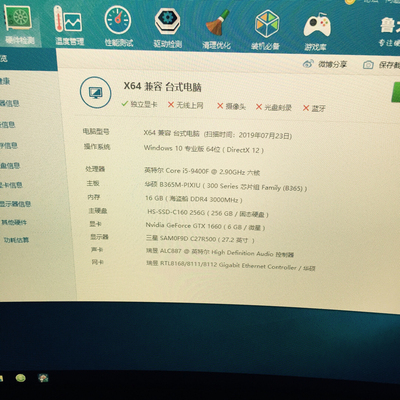Click 英特尔 Core i5-9400F processor value
This screenshot has width=400, height=400.
click(202, 171)
